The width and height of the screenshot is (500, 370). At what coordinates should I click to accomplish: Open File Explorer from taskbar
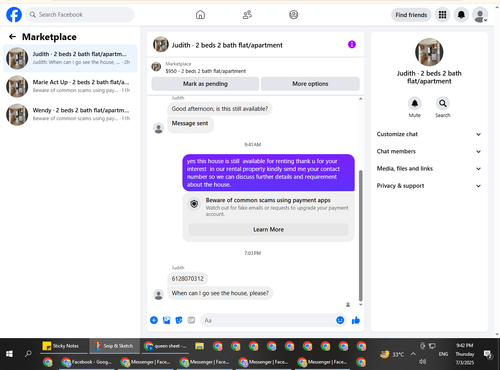(200, 346)
